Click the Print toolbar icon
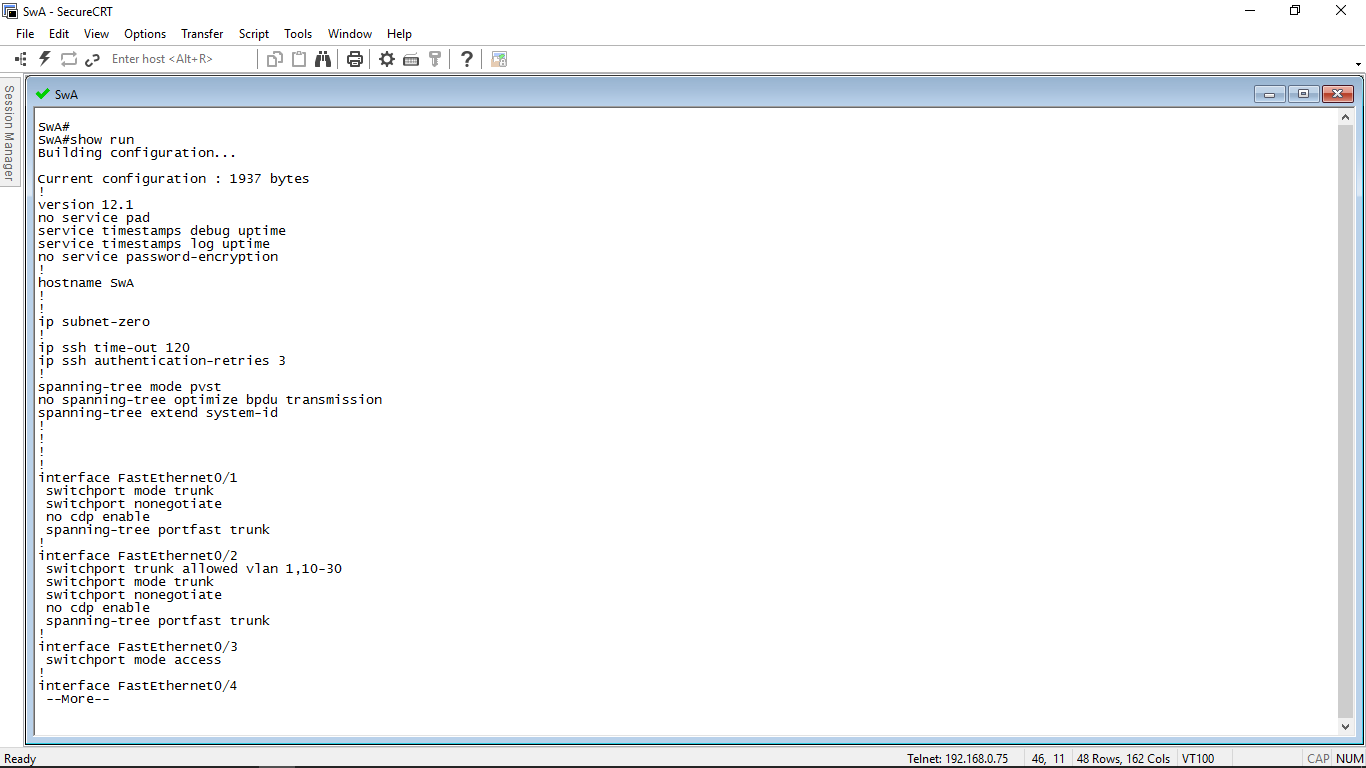Image resolution: width=1366 pixels, height=768 pixels. tap(355, 59)
